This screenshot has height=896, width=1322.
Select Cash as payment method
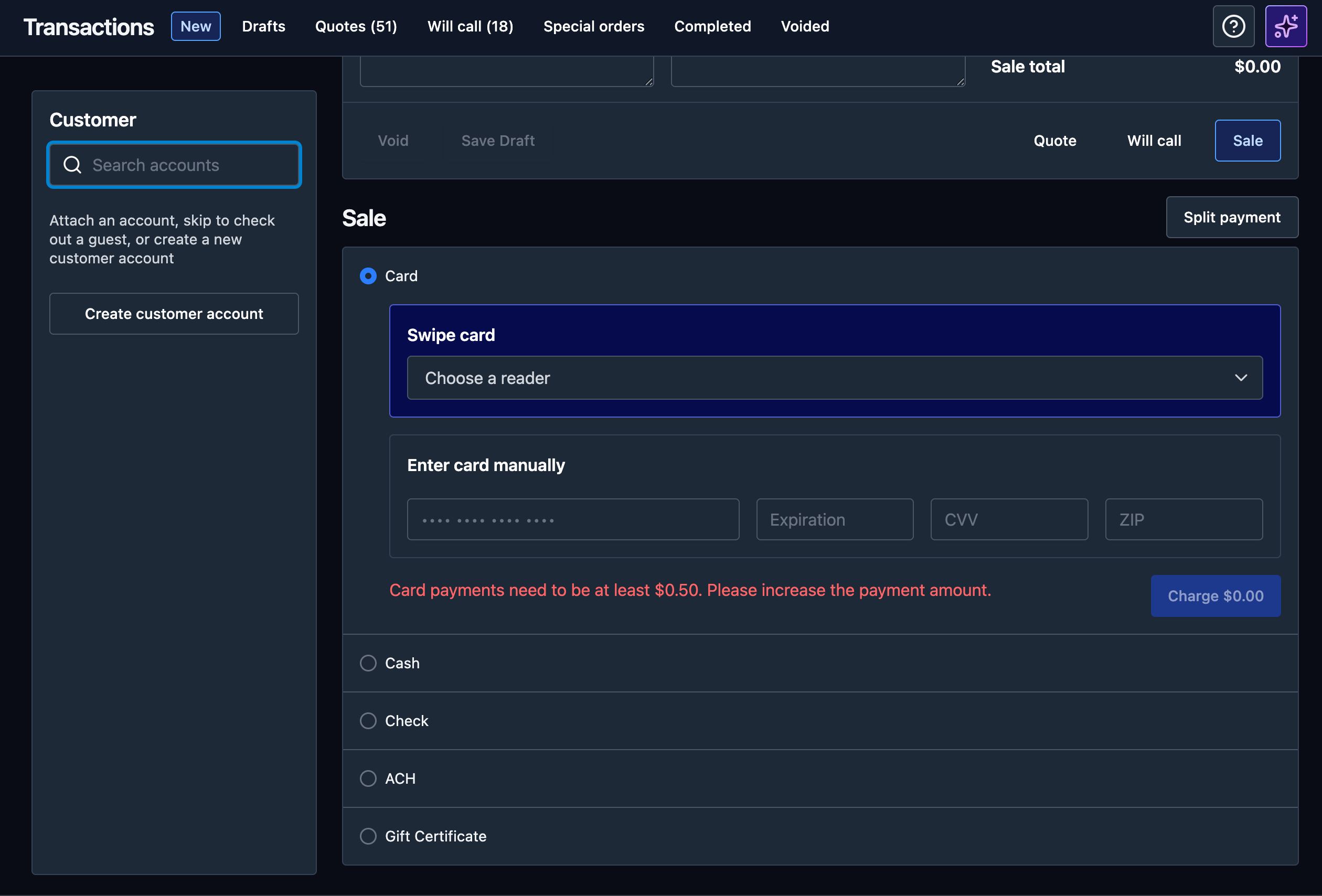coord(368,663)
